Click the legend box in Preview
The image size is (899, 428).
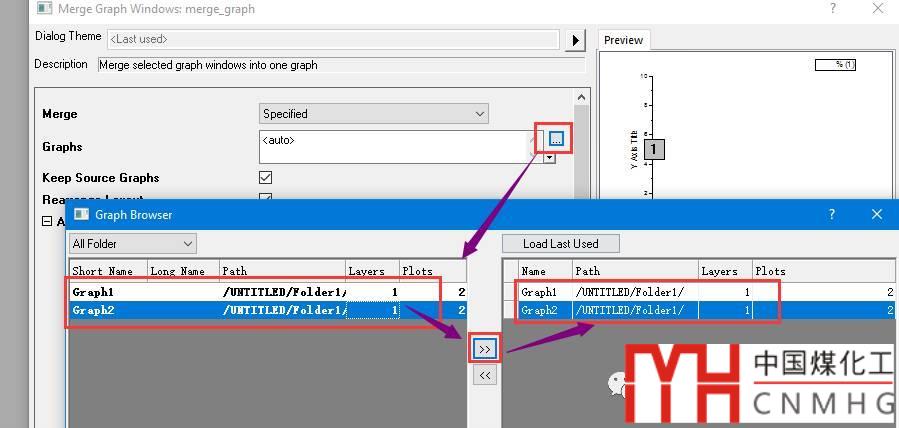tap(835, 65)
